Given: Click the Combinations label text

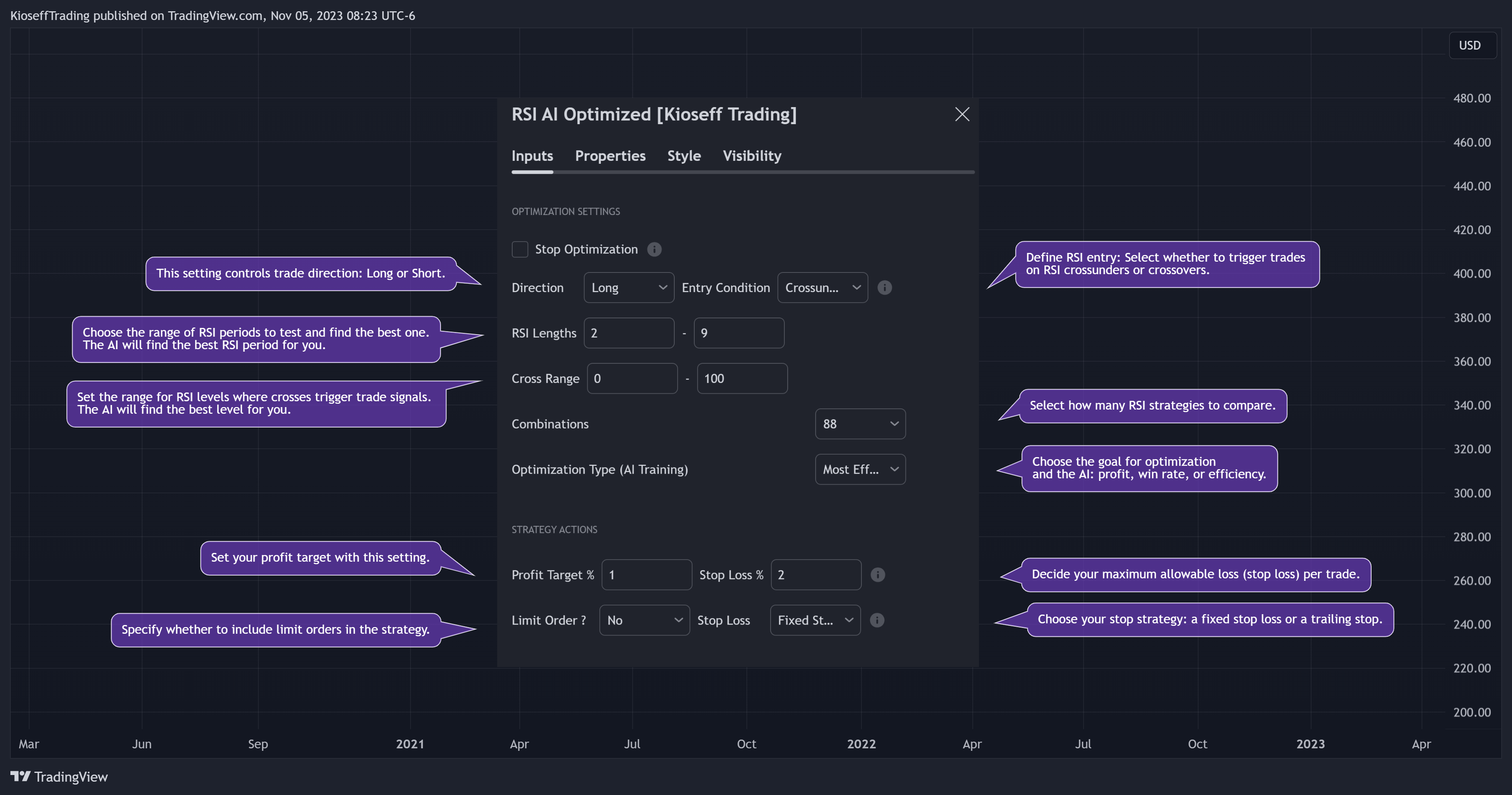Looking at the screenshot, I should tap(550, 424).
